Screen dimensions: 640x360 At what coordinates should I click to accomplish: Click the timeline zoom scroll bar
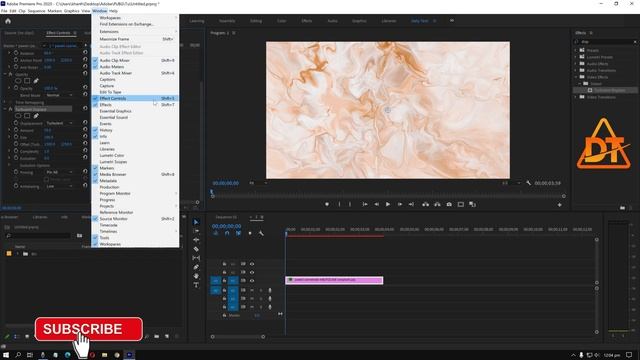tap(238, 337)
